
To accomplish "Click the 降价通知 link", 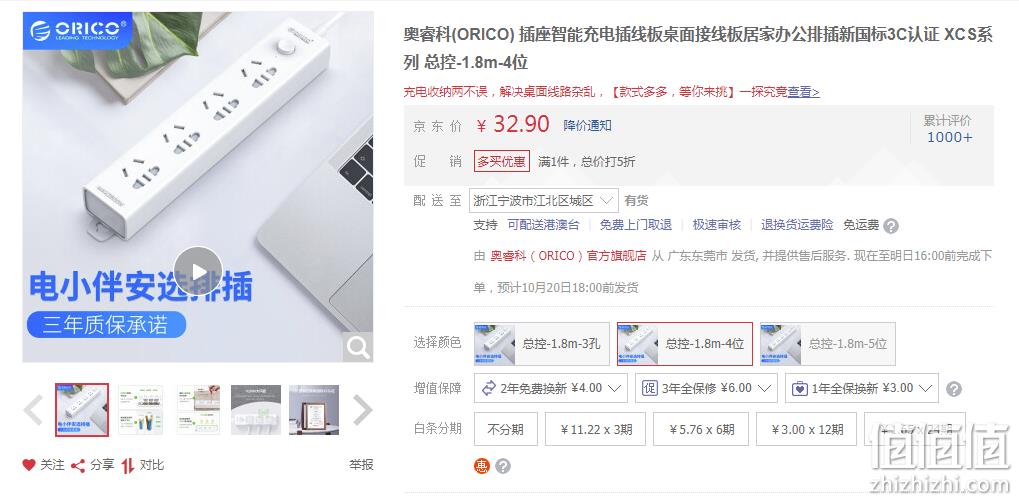I will 587,126.
